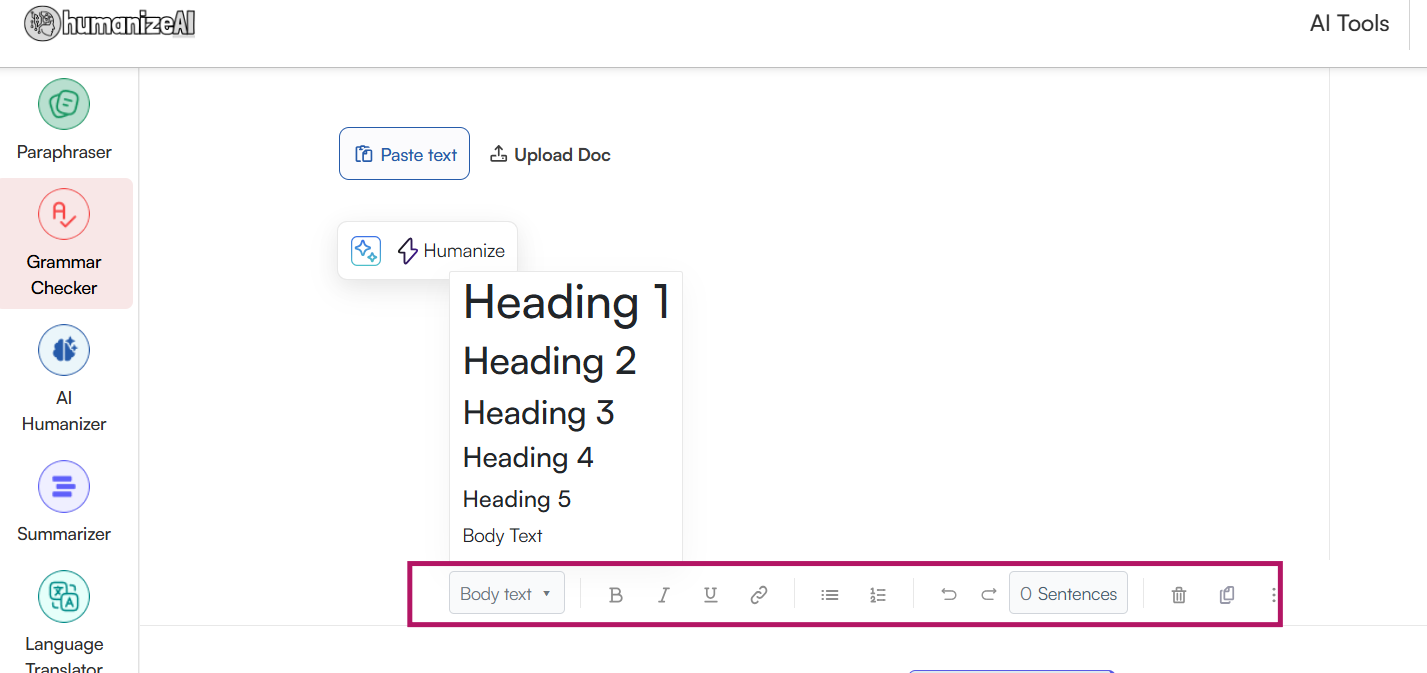Click the Upload Doc button
The image size is (1427, 673).
(x=550, y=155)
